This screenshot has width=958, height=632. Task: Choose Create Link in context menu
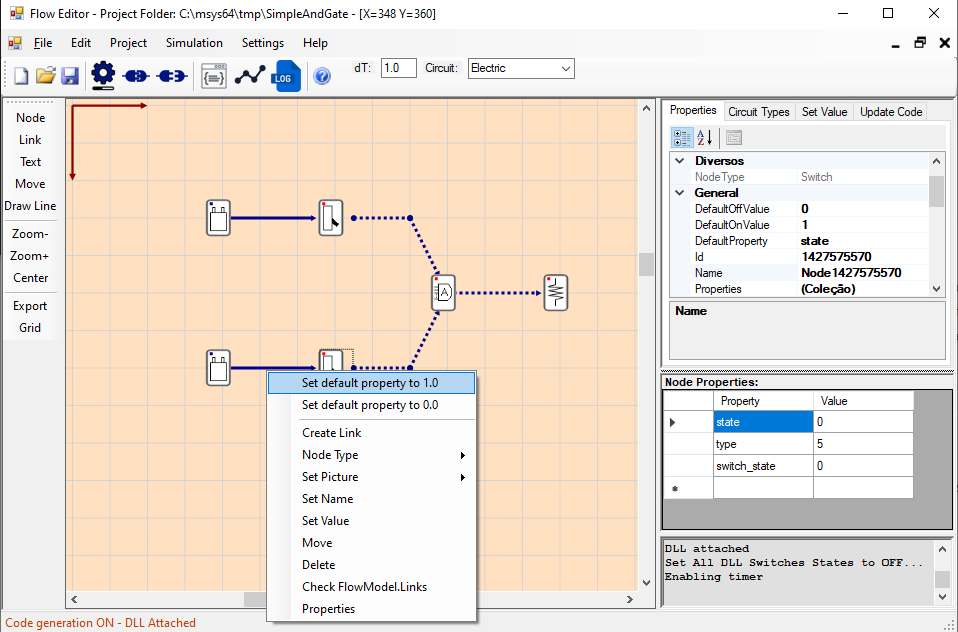(x=371, y=433)
